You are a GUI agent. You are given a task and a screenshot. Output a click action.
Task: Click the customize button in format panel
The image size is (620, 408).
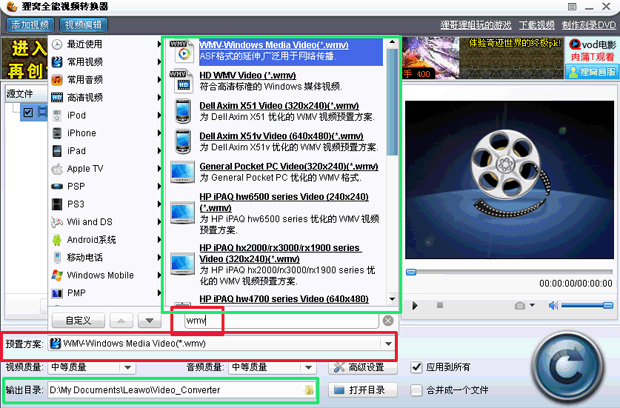point(78,321)
